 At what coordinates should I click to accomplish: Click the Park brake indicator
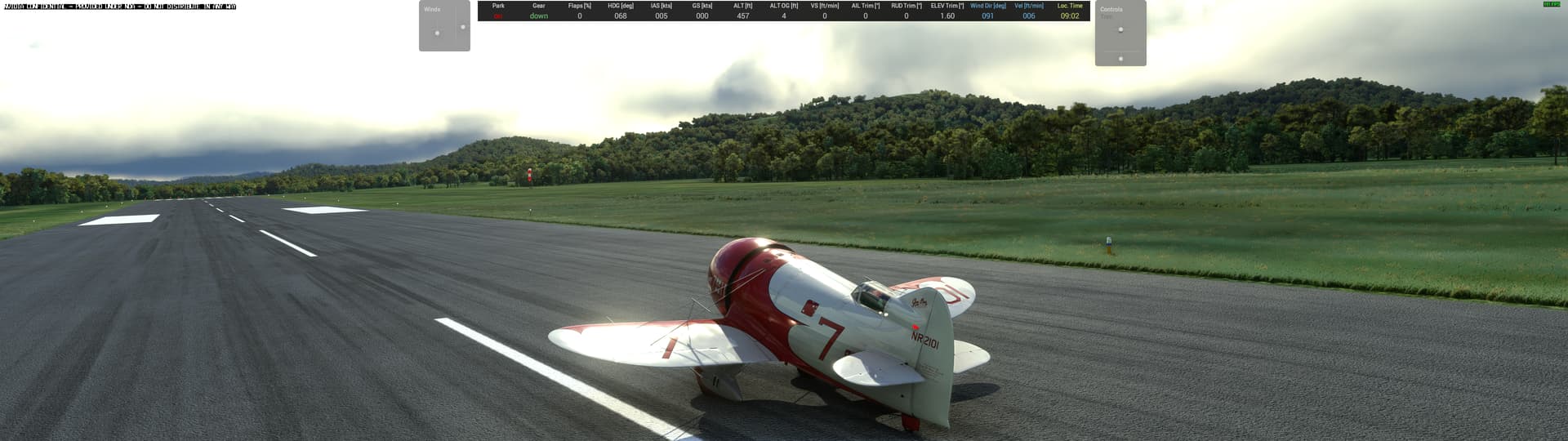[498, 16]
